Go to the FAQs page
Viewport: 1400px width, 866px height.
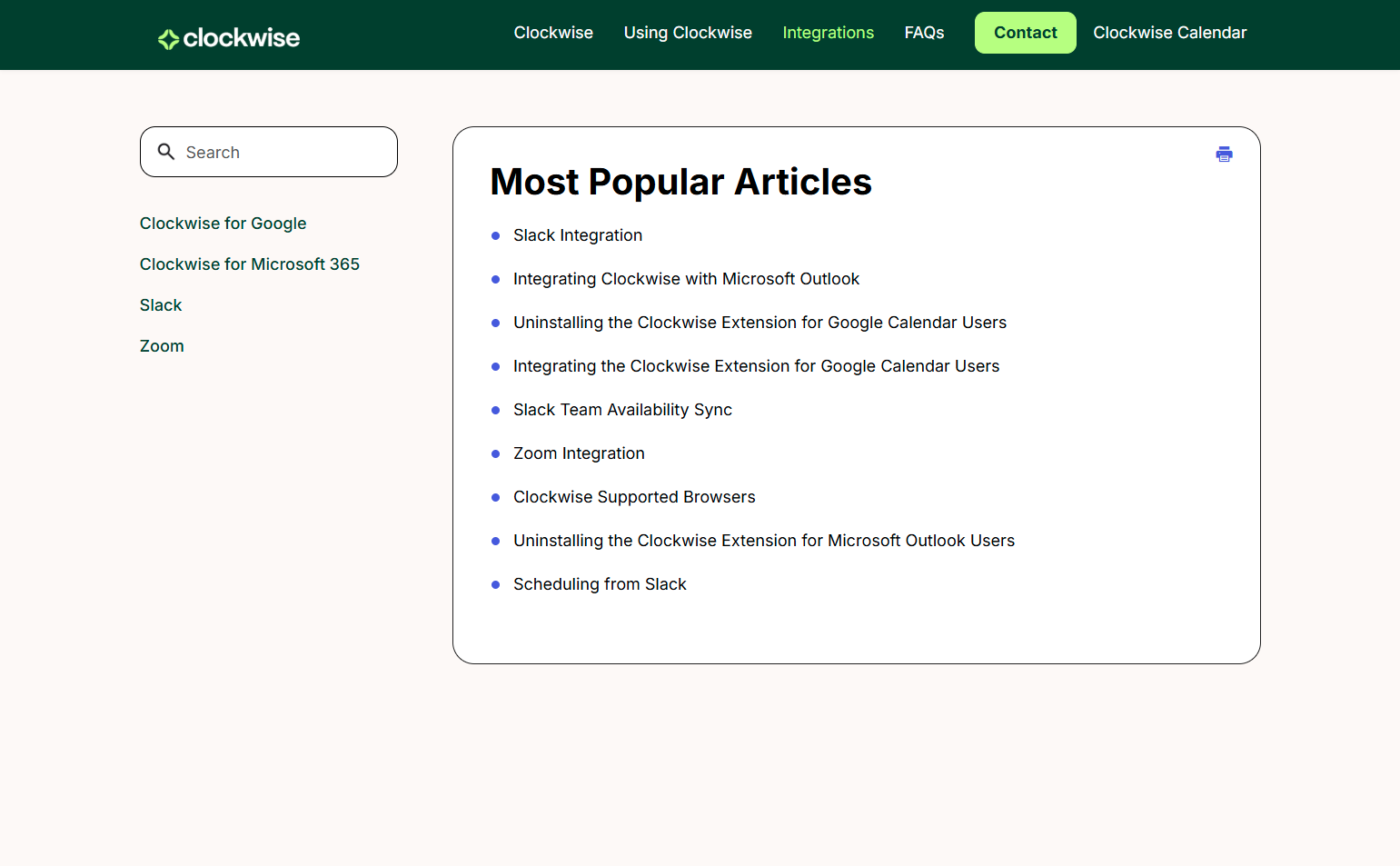tap(924, 33)
